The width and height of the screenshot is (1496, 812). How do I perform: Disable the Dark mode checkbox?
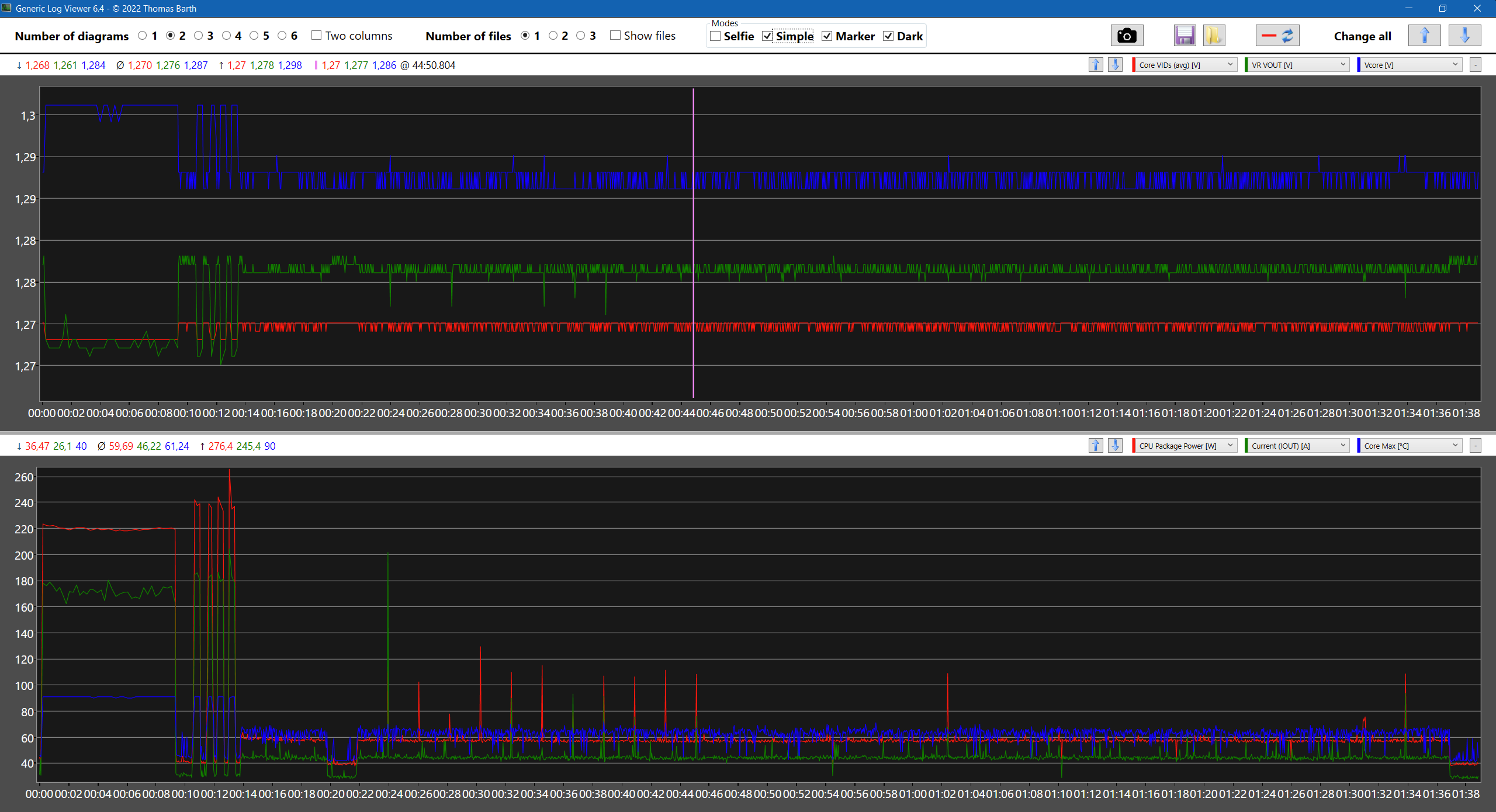pyautogui.click(x=888, y=36)
